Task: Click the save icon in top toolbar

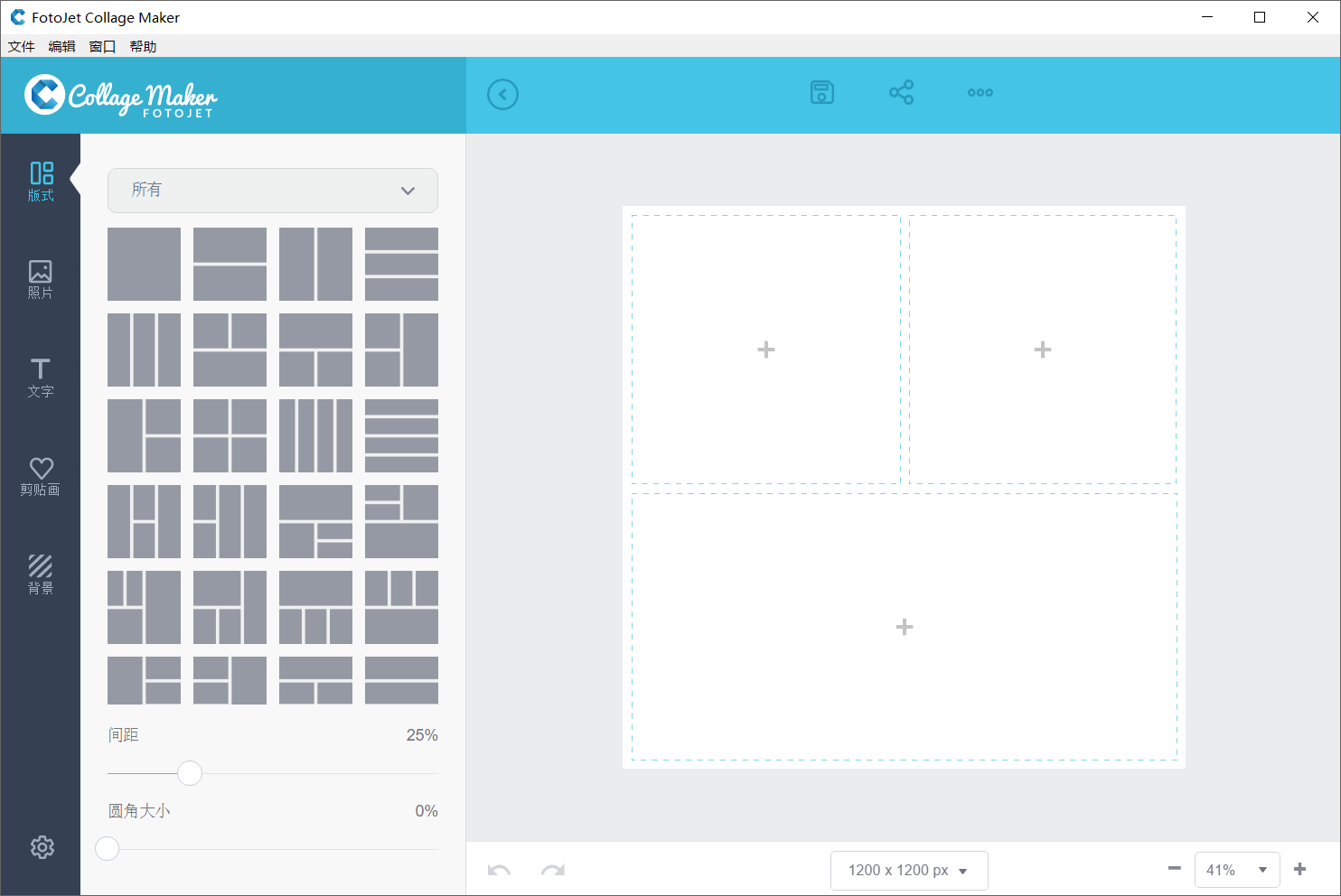Action: pos(821,93)
